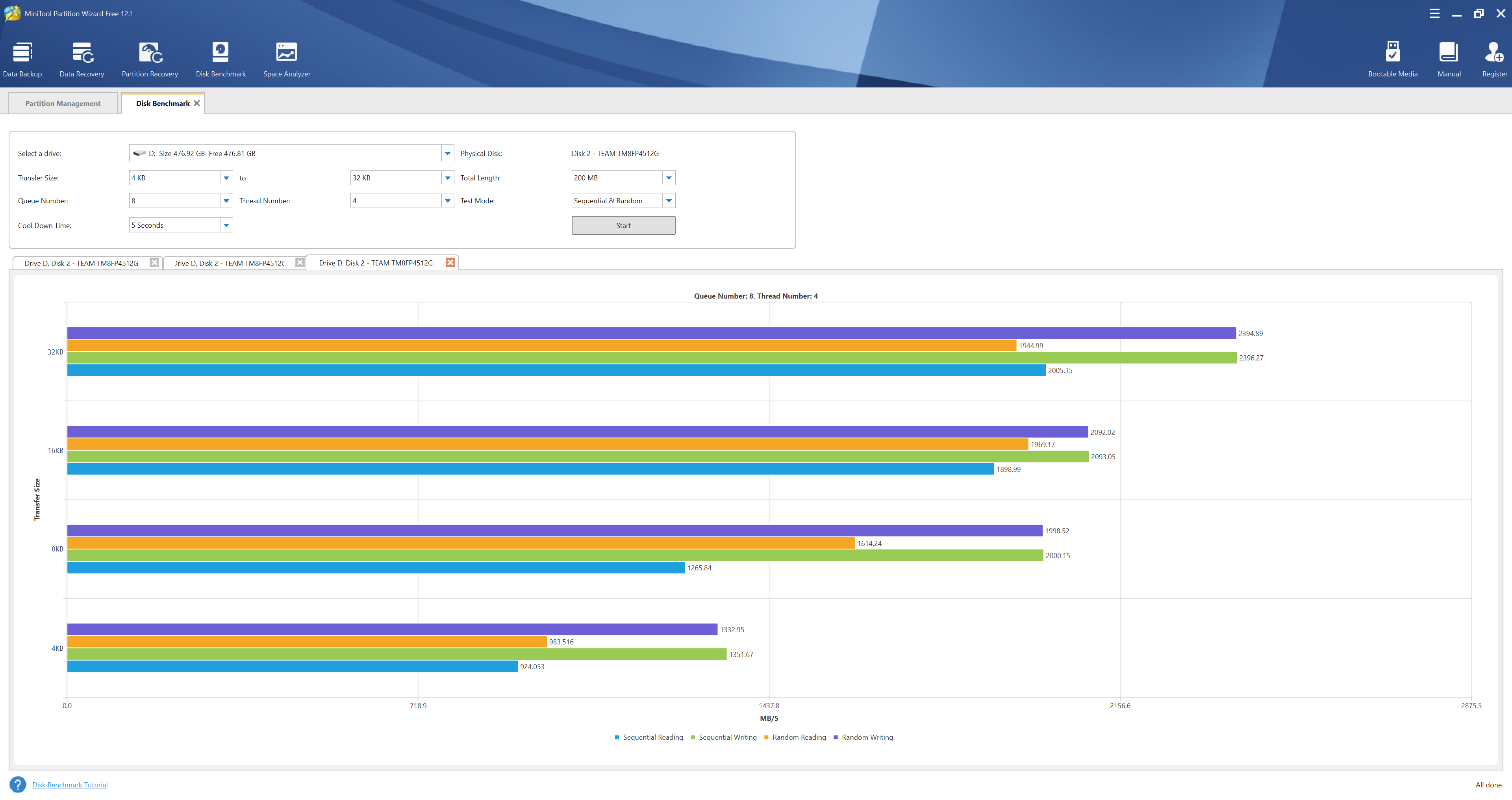This screenshot has width=1512, height=800.
Task: Click the MB/S axis title
Action: tap(769, 718)
